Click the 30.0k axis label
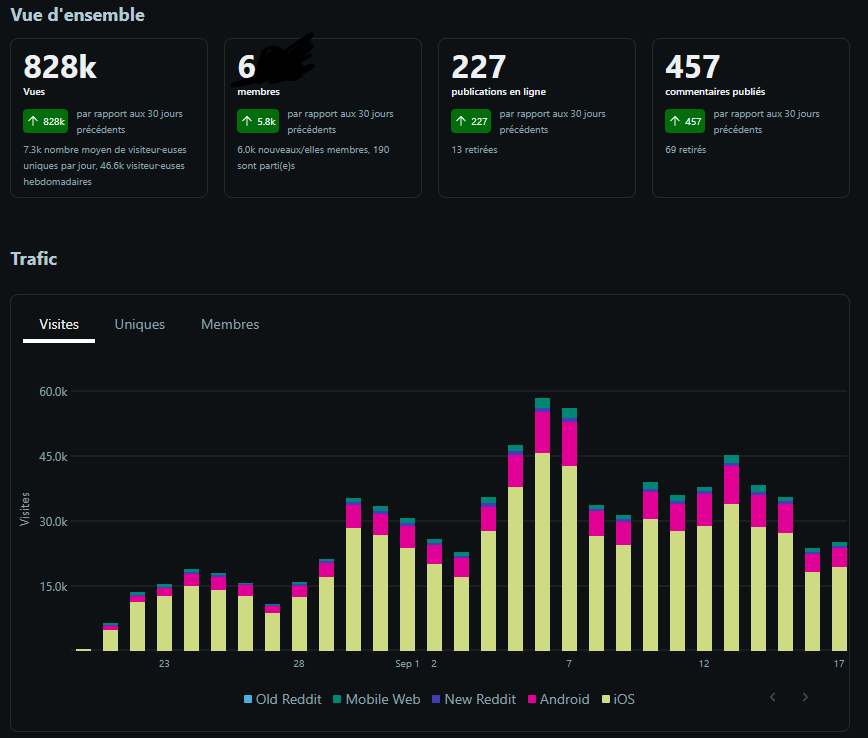This screenshot has width=868, height=738. pyautogui.click(x=53, y=522)
